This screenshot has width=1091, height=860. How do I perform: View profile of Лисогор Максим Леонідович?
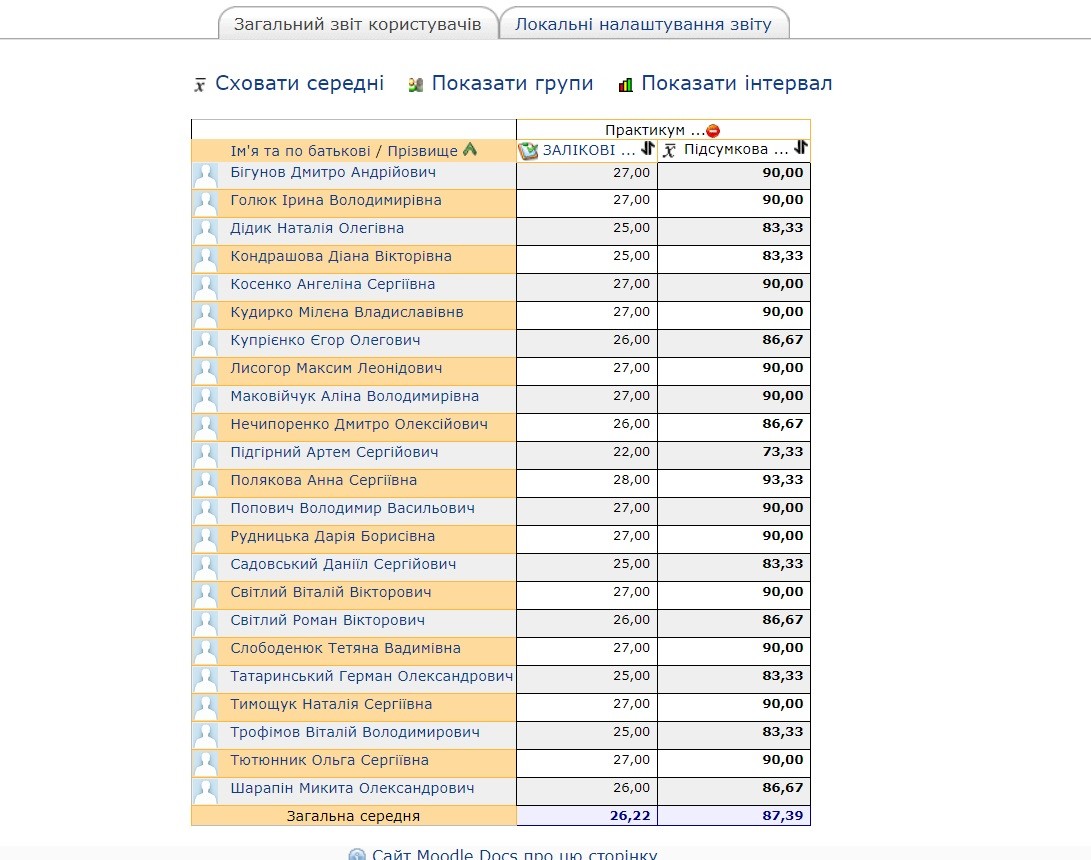point(336,368)
